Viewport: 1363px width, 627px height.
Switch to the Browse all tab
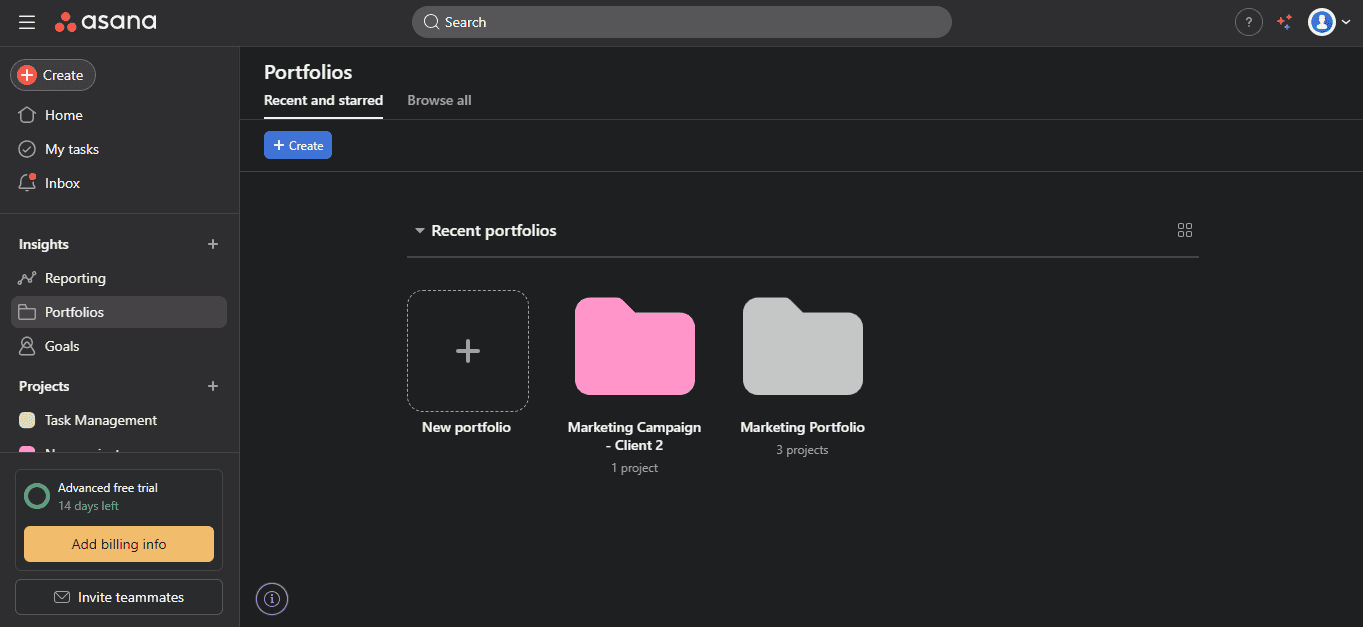click(x=439, y=100)
